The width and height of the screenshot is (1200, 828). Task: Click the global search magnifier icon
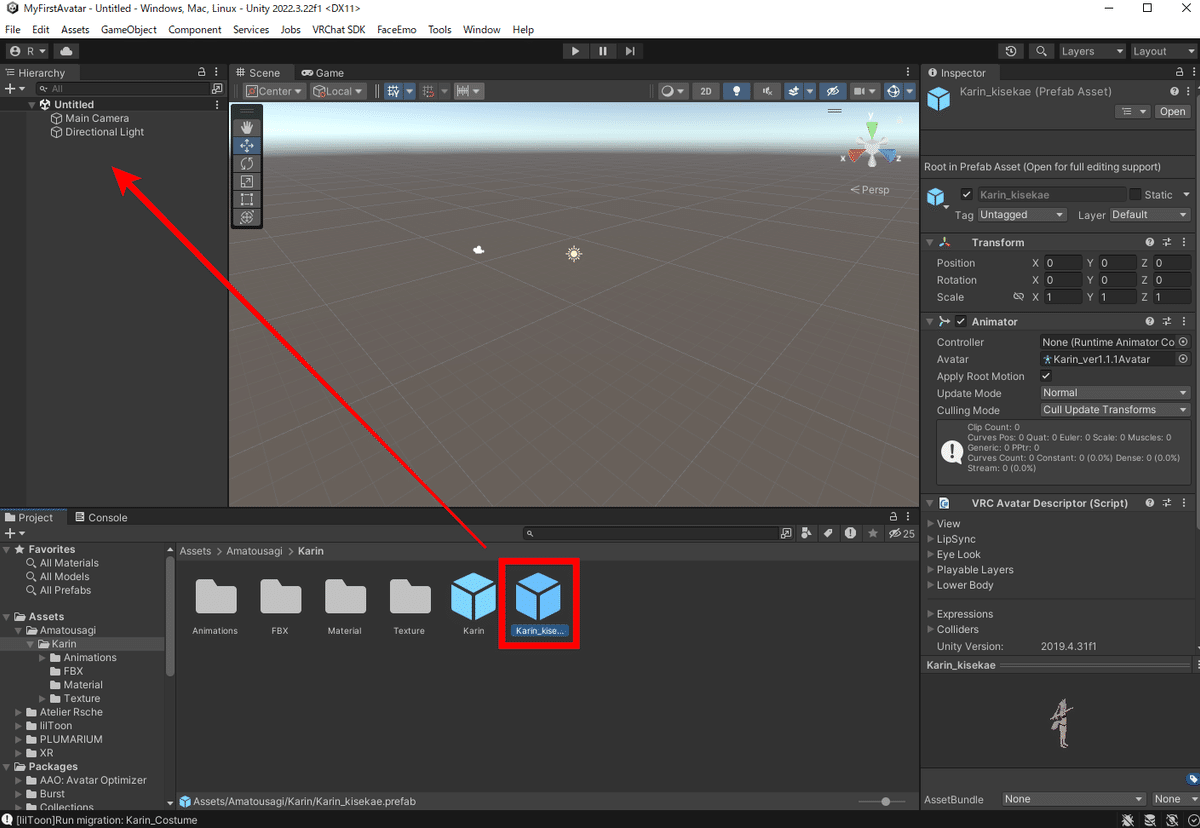tap(1041, 51)
